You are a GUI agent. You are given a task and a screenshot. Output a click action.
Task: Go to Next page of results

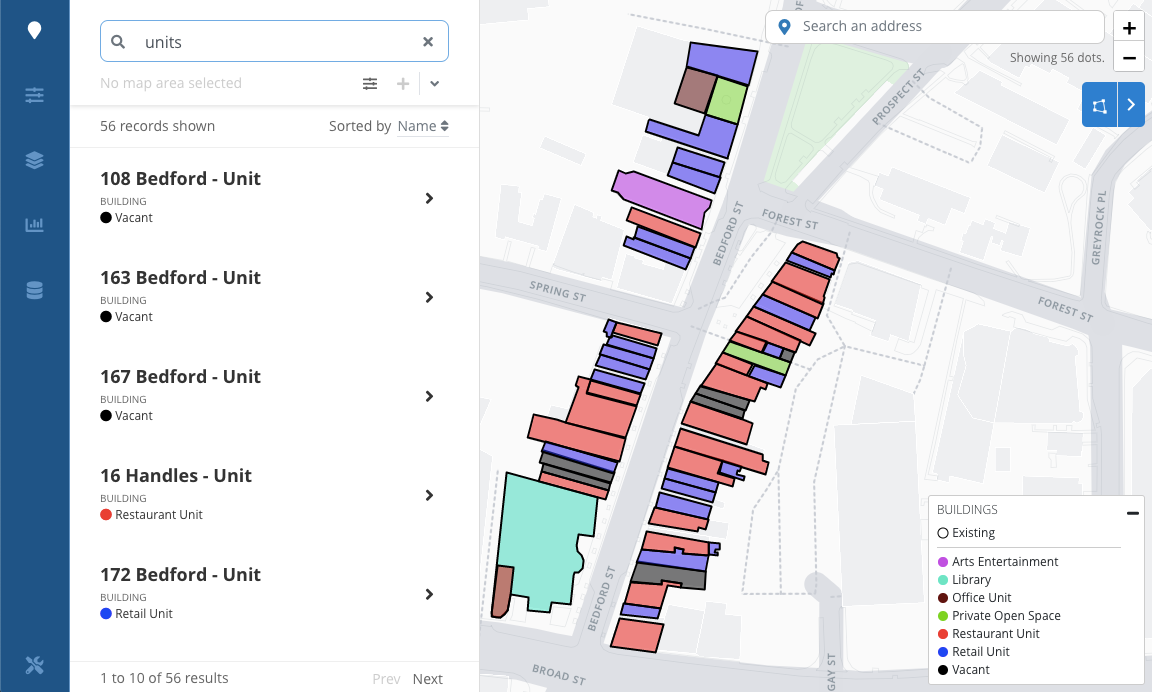coord(427,678)
